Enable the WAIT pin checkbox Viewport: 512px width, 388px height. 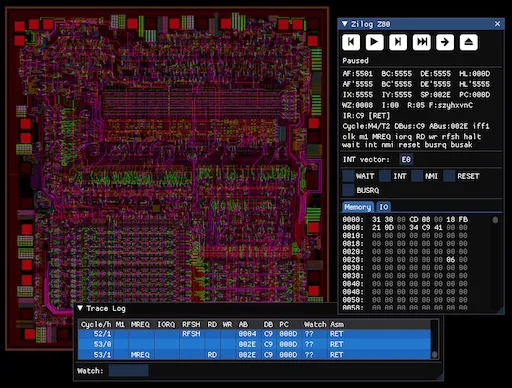(x=348, y=176)
